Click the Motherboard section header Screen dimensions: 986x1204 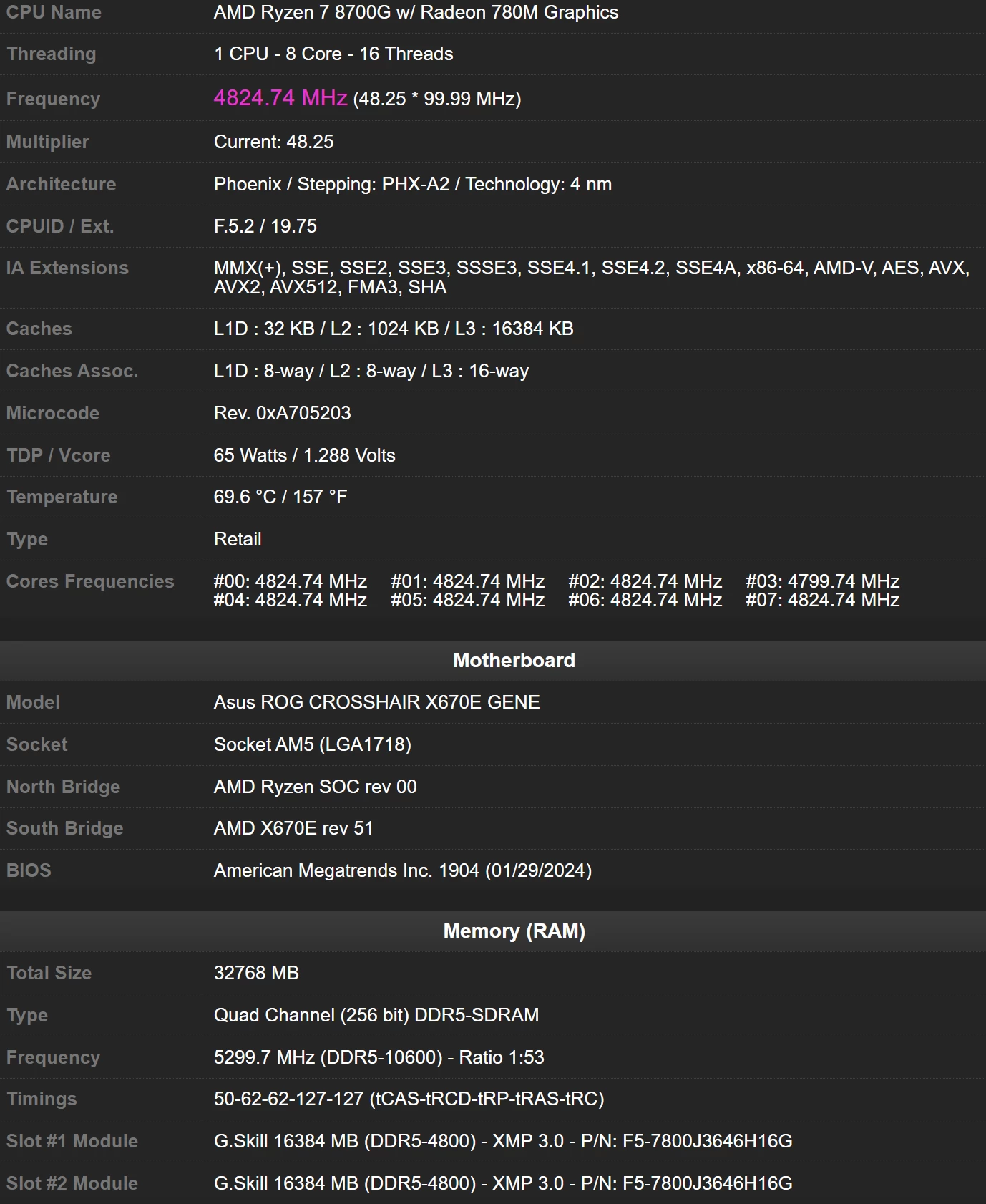[514, 660]
